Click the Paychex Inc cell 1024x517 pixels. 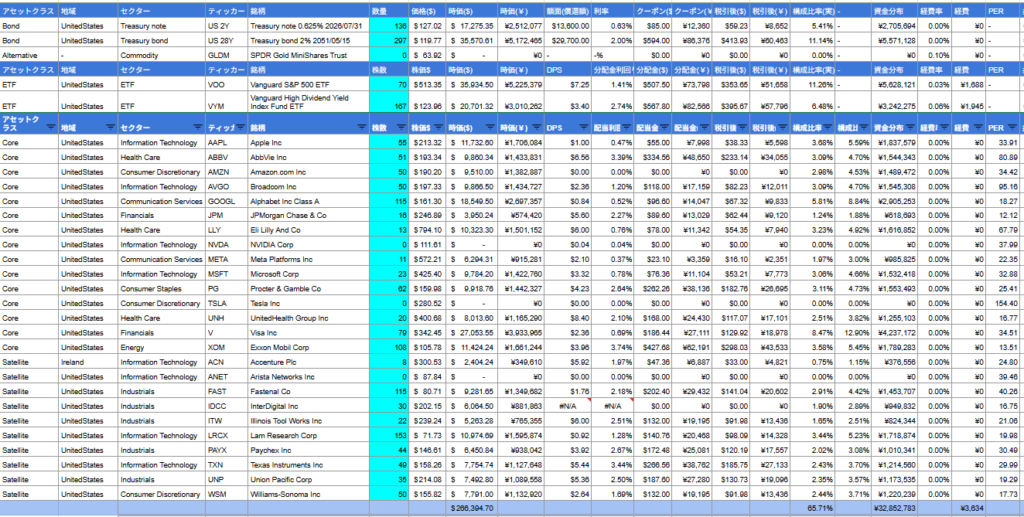coord(308,450)
